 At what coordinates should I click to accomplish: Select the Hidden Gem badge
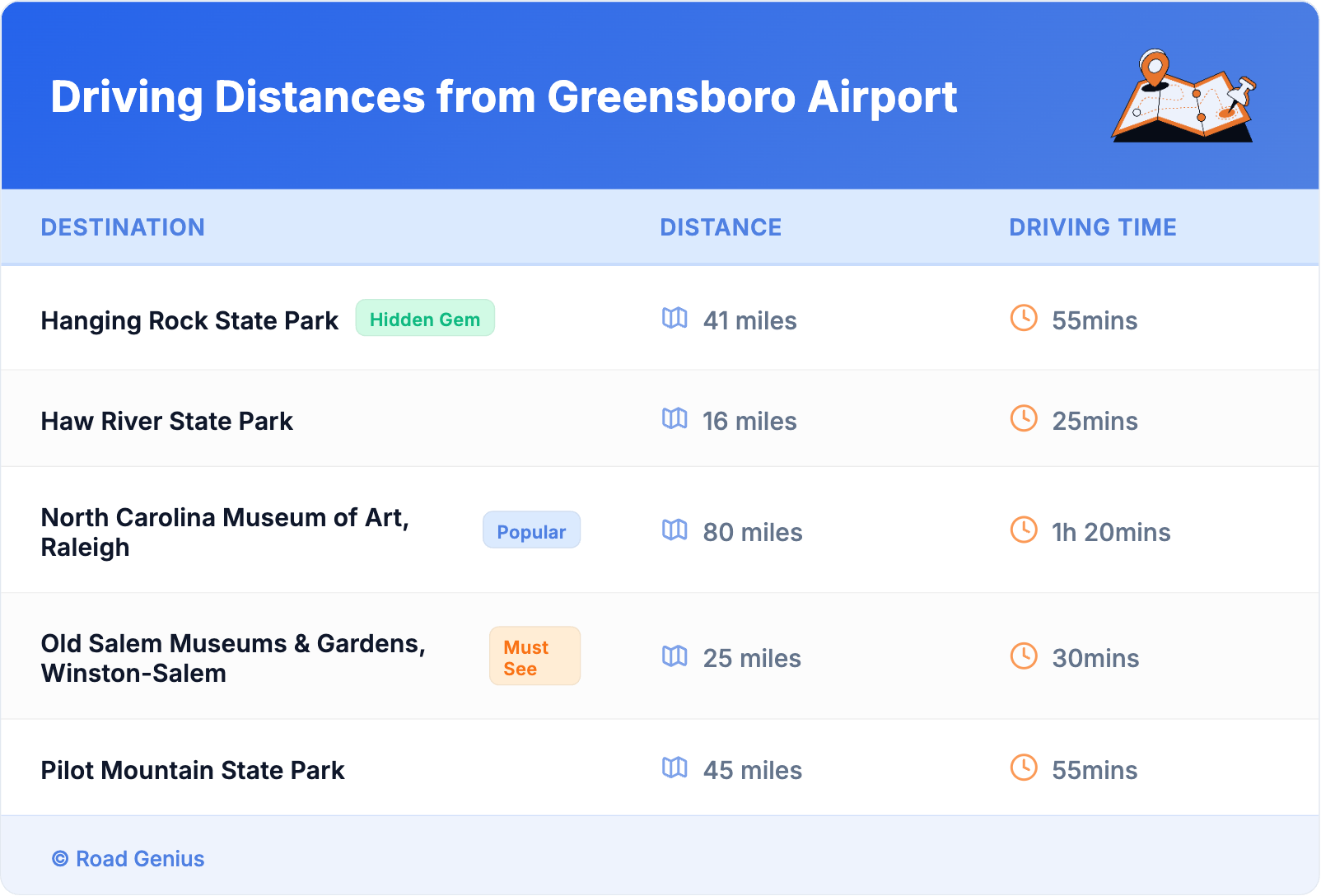point(425,319)
